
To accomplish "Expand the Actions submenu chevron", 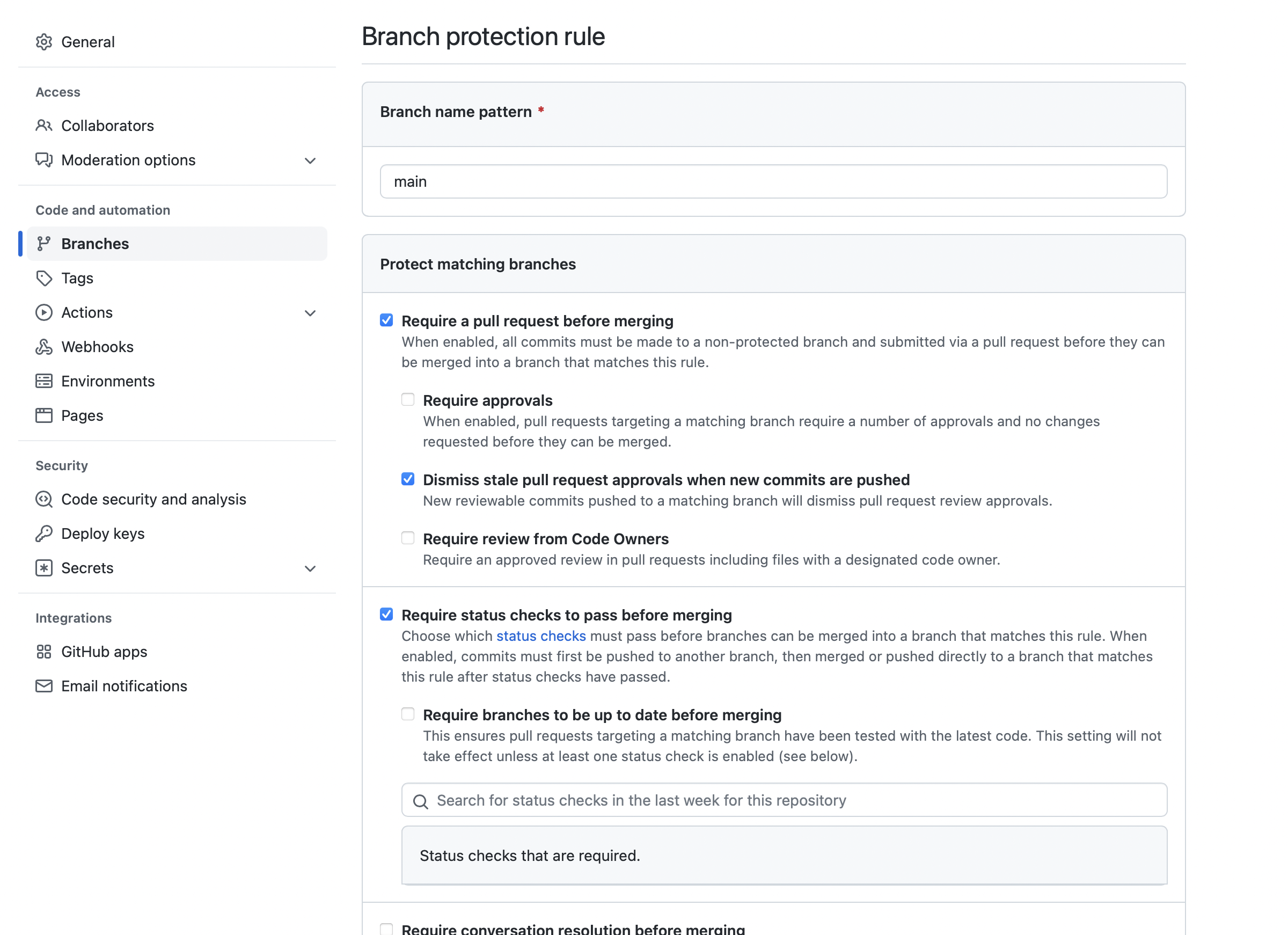I will tap(310, 313).
